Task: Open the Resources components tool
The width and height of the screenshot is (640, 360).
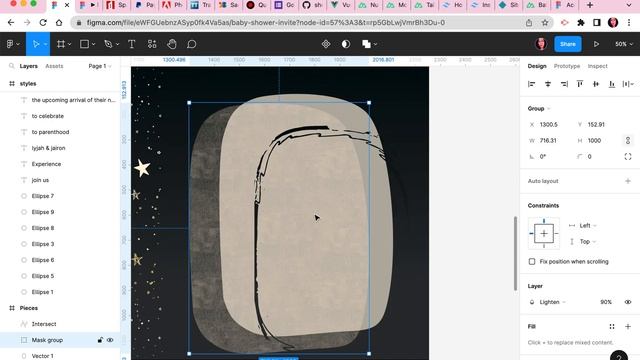Action: (x=152, y=44)
